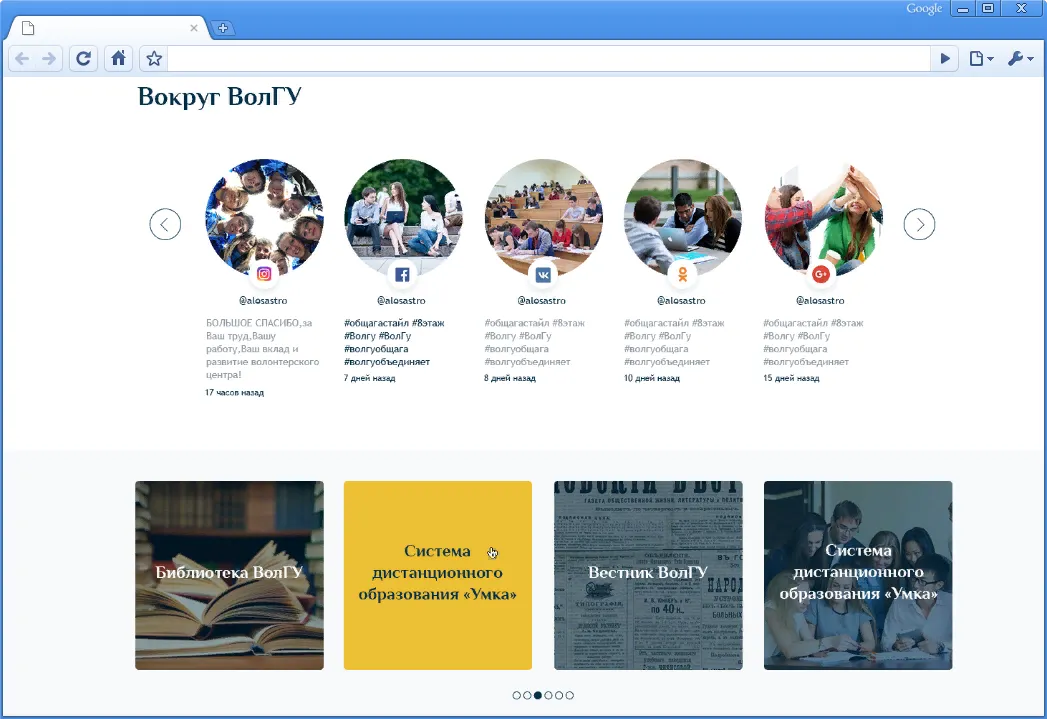Click the Instagram icon badge

pos(264,274)
